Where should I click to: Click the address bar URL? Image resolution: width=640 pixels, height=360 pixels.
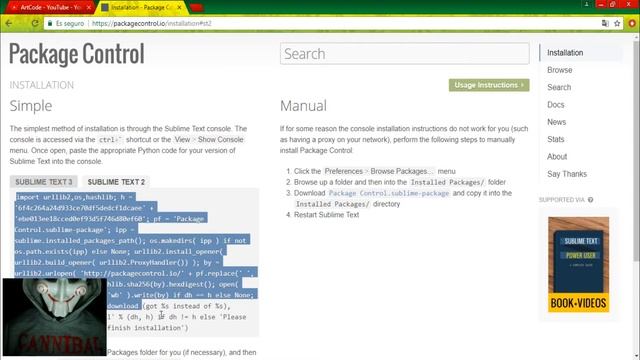click(x=152, y=24)
